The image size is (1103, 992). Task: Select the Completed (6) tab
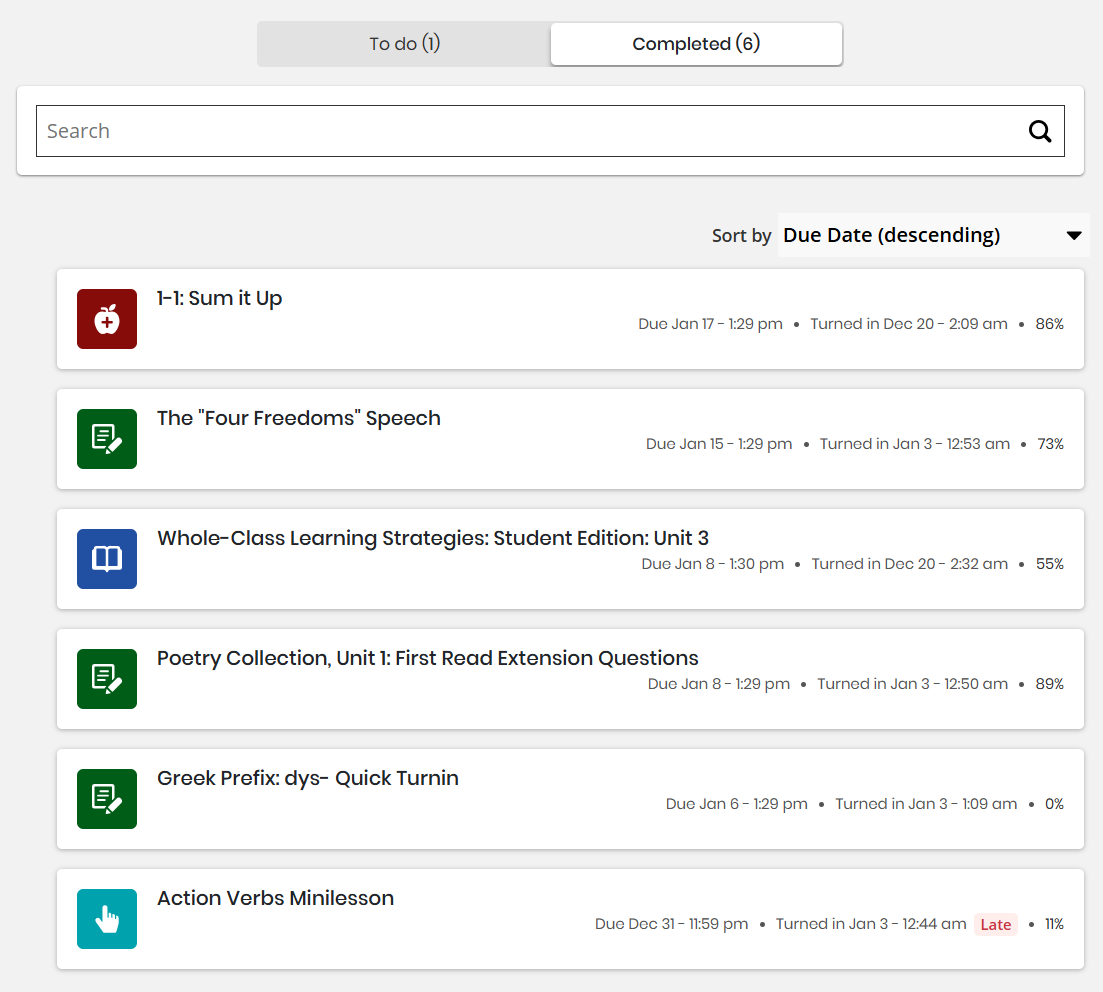pyautogui.click(x=696, y=44)
